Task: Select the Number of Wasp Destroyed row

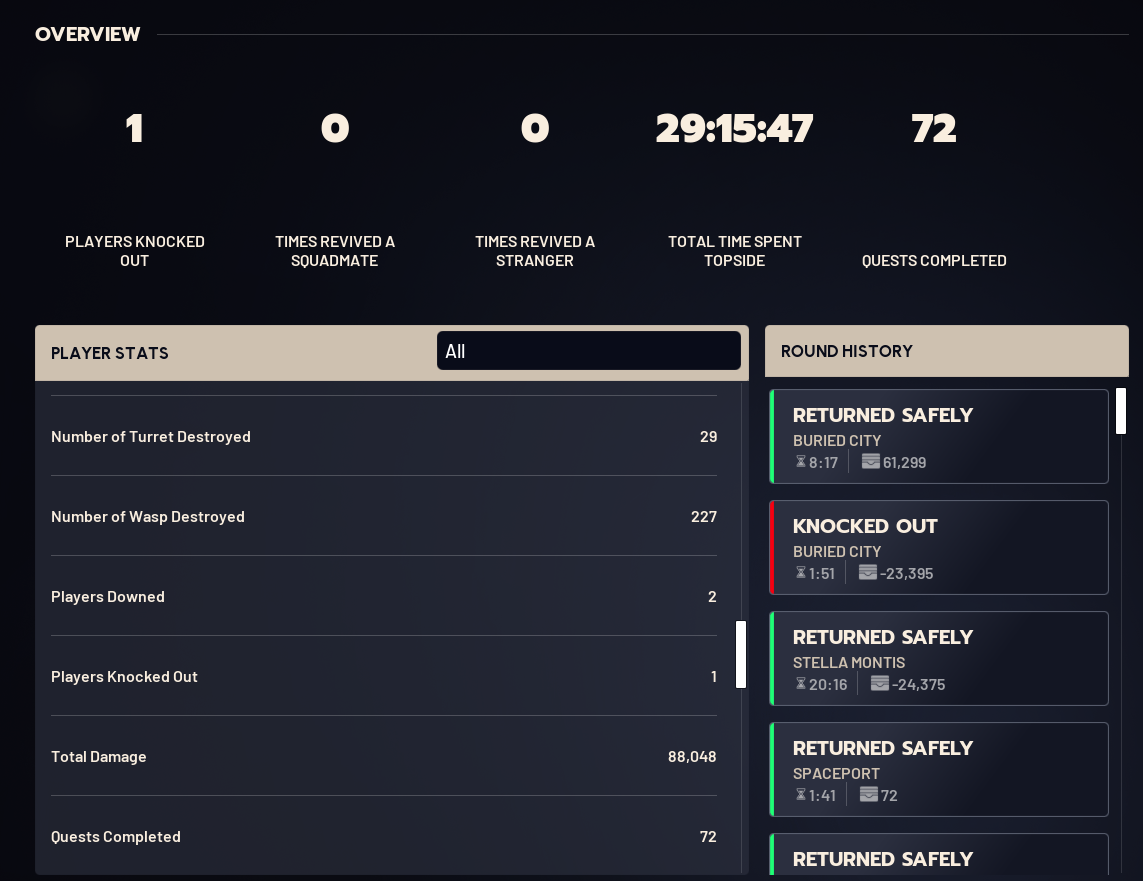Action: [384, 517]
